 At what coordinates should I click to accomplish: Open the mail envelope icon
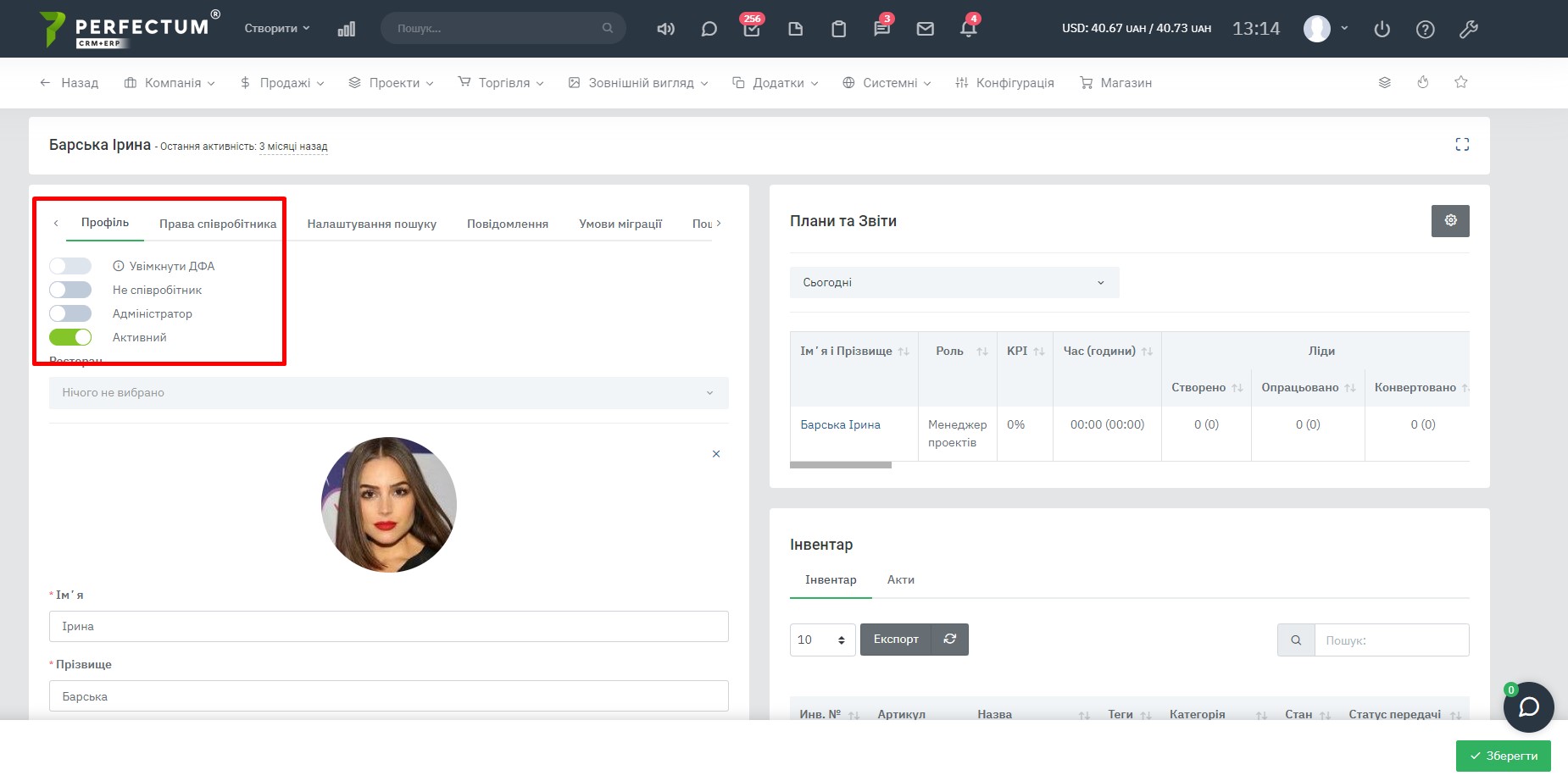925,29
